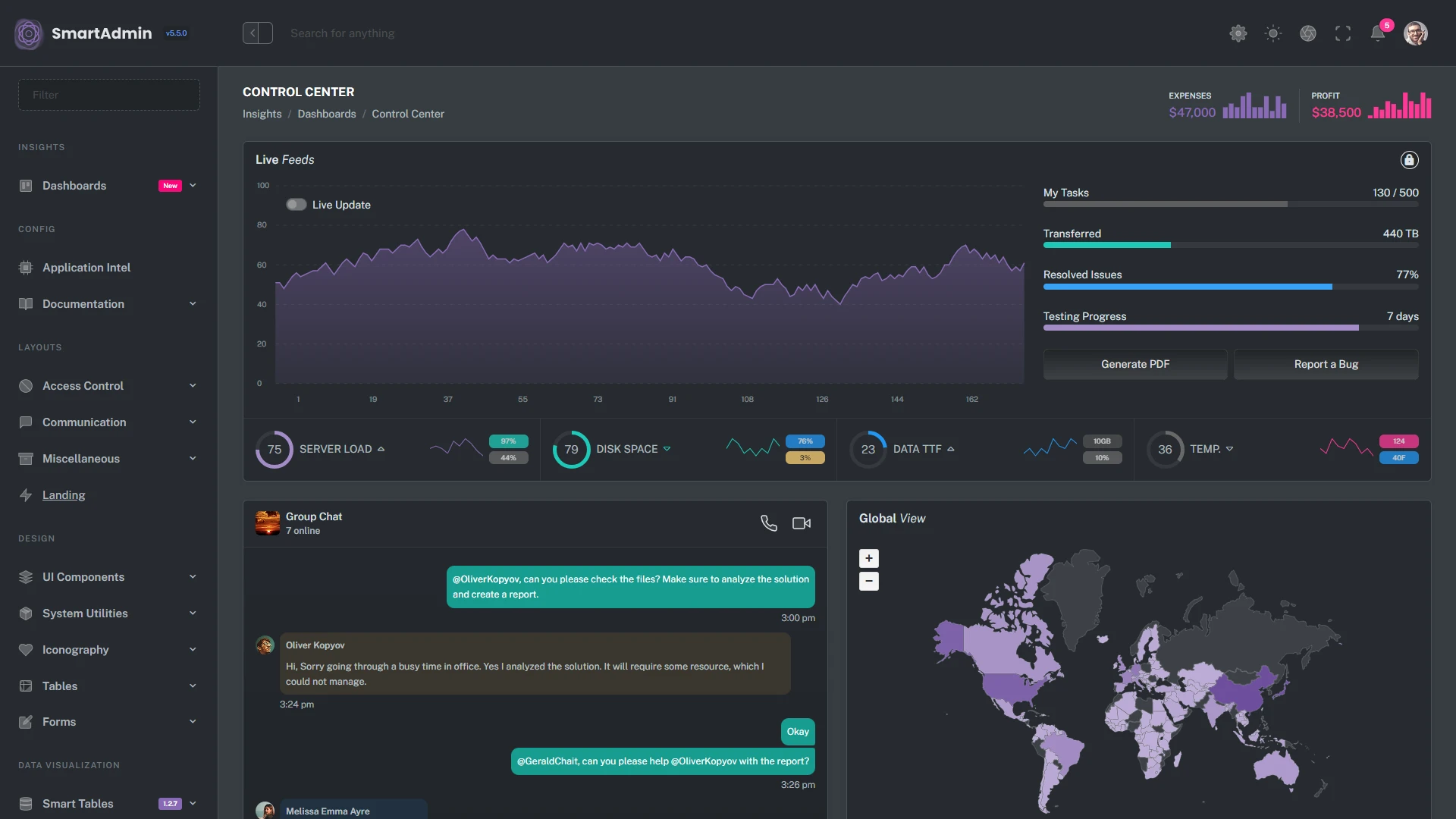This screenshot has height=819, width=1456.
Task: Expand the Forms chevron
Action: 193,722
